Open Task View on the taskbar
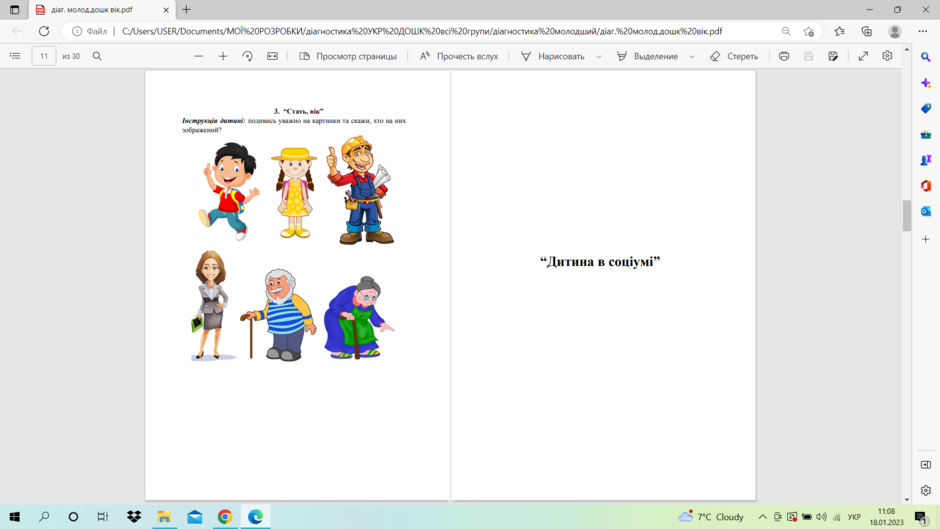Image resolution: width=940 pixels, height=529 pixels. pyautogui.click(x=103, y=516)
